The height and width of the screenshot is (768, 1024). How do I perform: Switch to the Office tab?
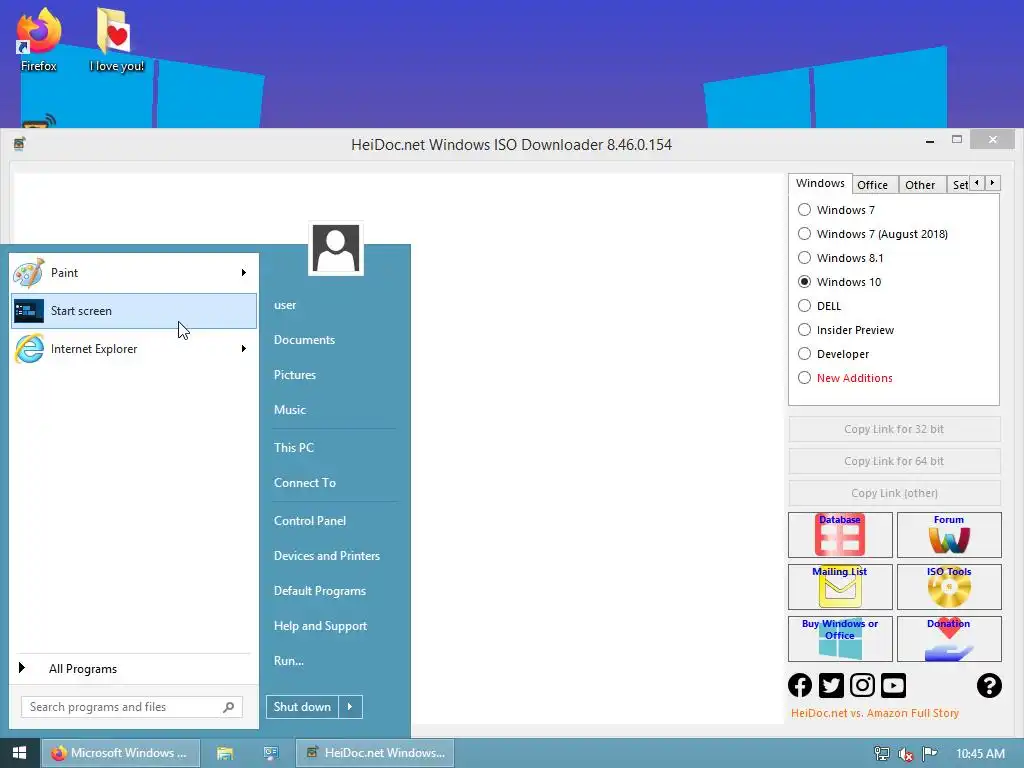click(x=872, y=185)
